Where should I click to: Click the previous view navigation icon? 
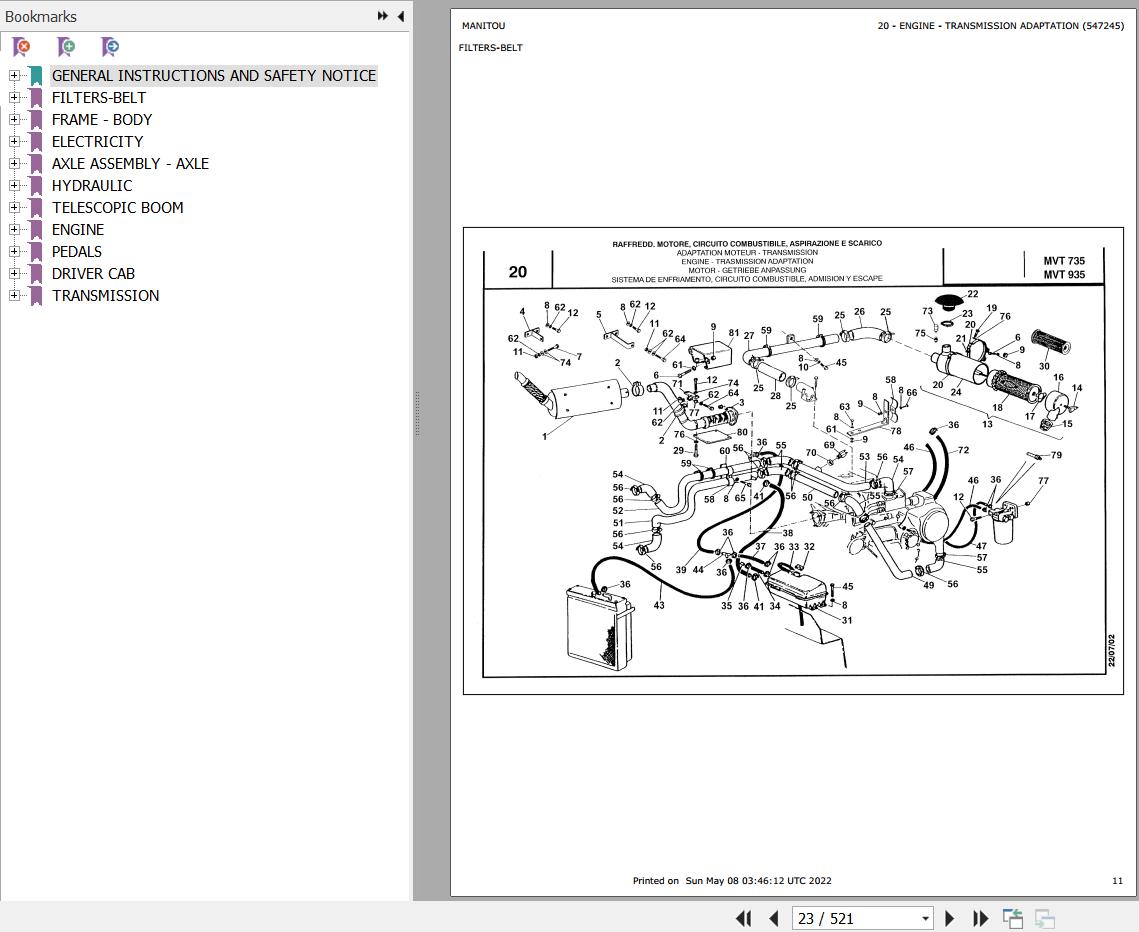coord(1013,918)
